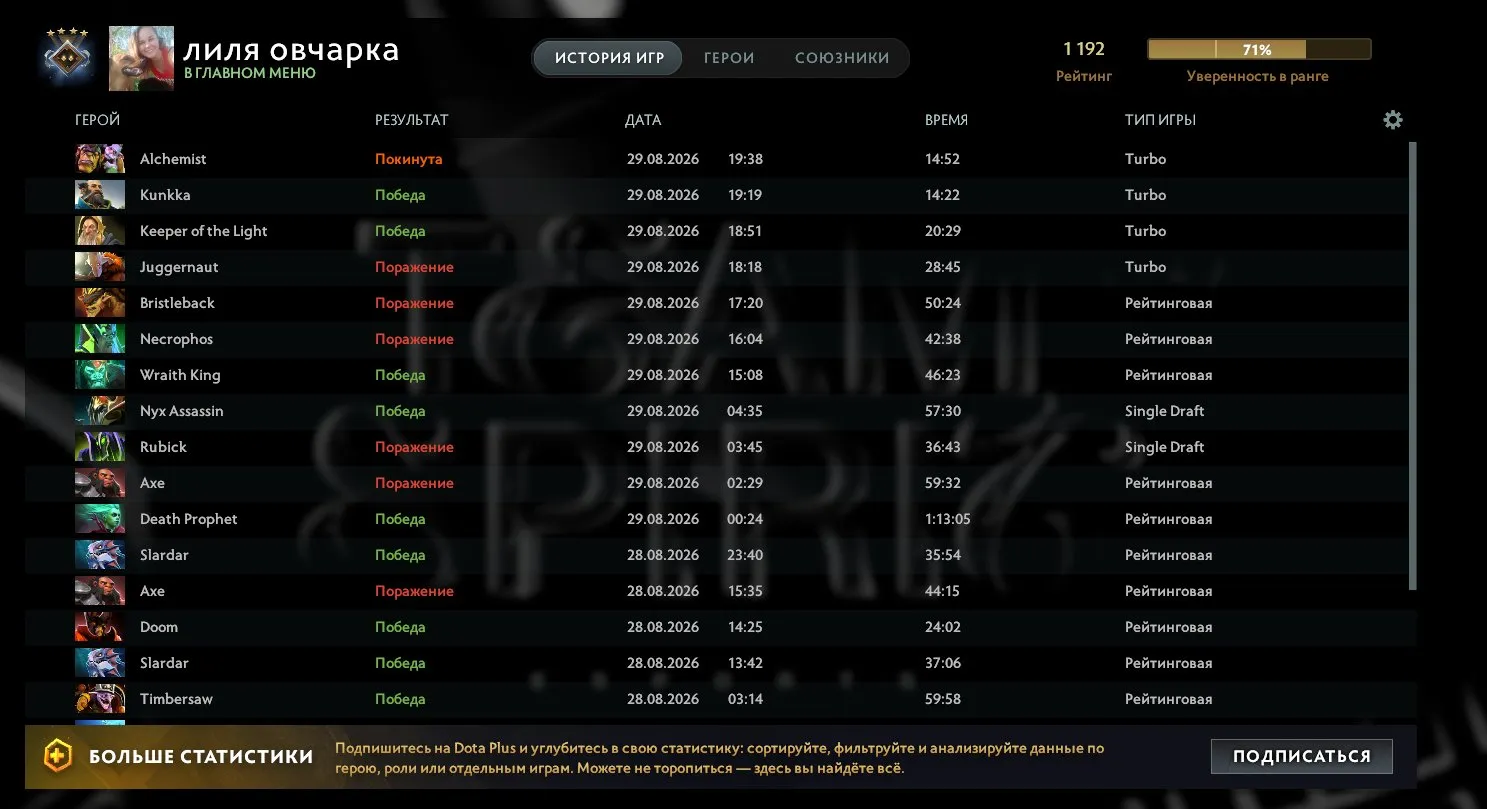Click the Juggernaut hero portrait
The image size is (1487, 809).
[x=100, y=267]
